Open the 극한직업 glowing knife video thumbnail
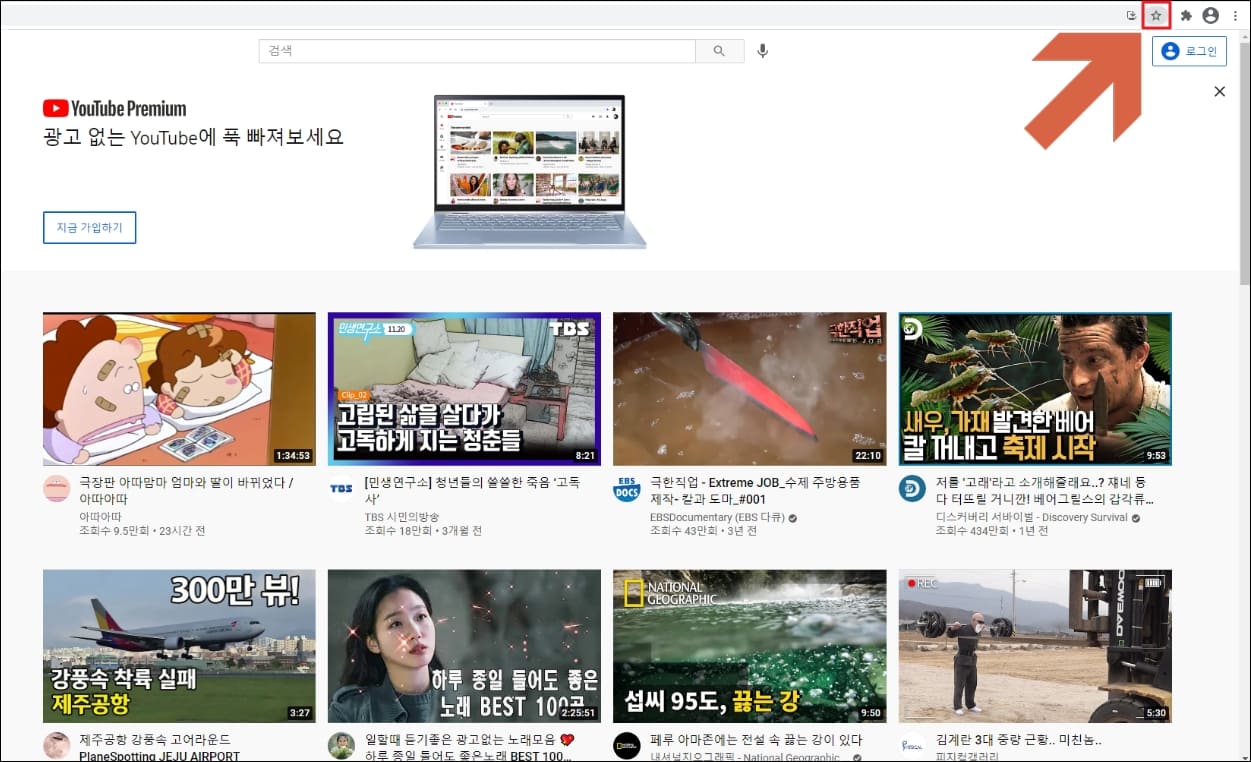The width and height of the screenshot is (1251, 762). [x=749, y=389]
